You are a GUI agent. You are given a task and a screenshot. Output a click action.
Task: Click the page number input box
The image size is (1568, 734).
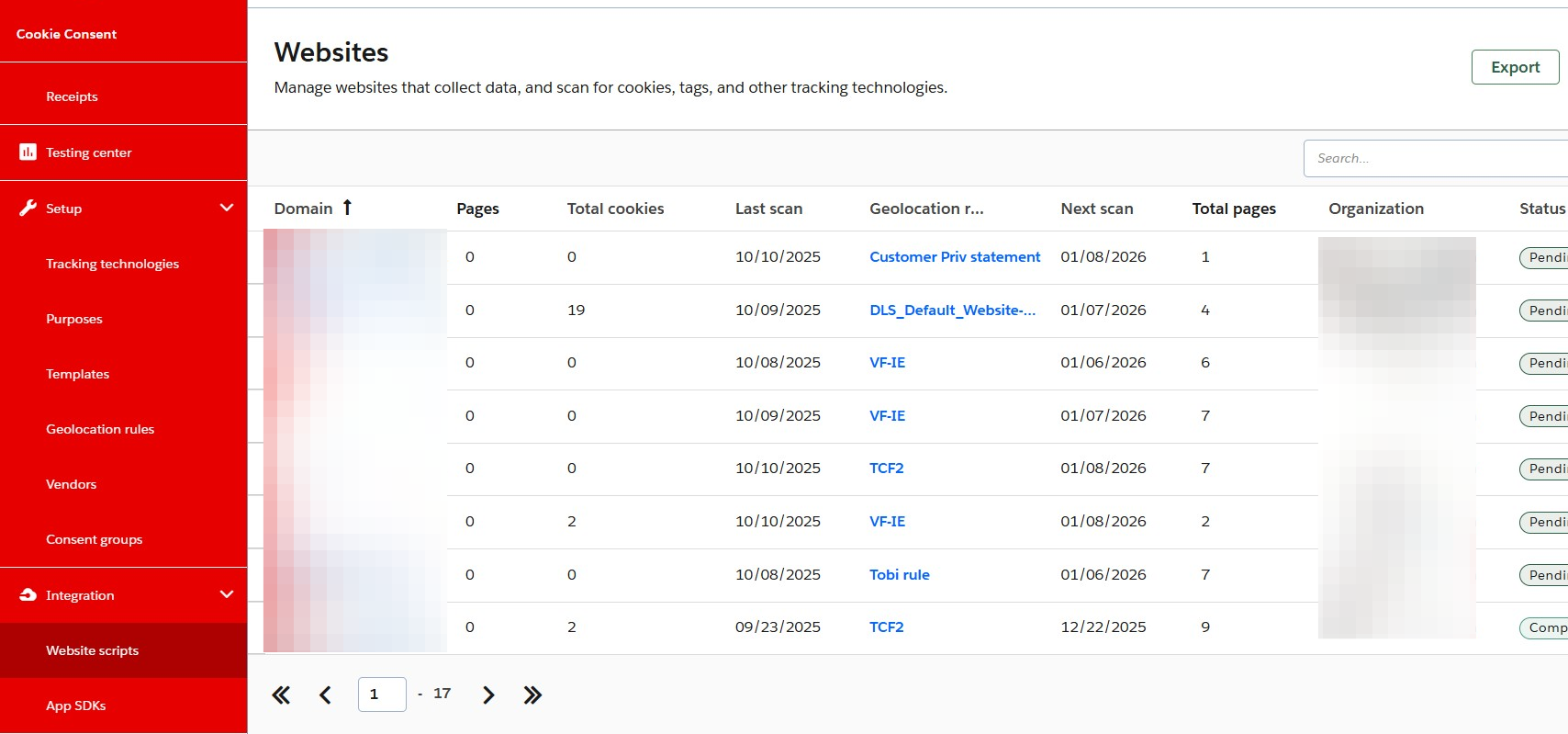click(x=382, y=694)
